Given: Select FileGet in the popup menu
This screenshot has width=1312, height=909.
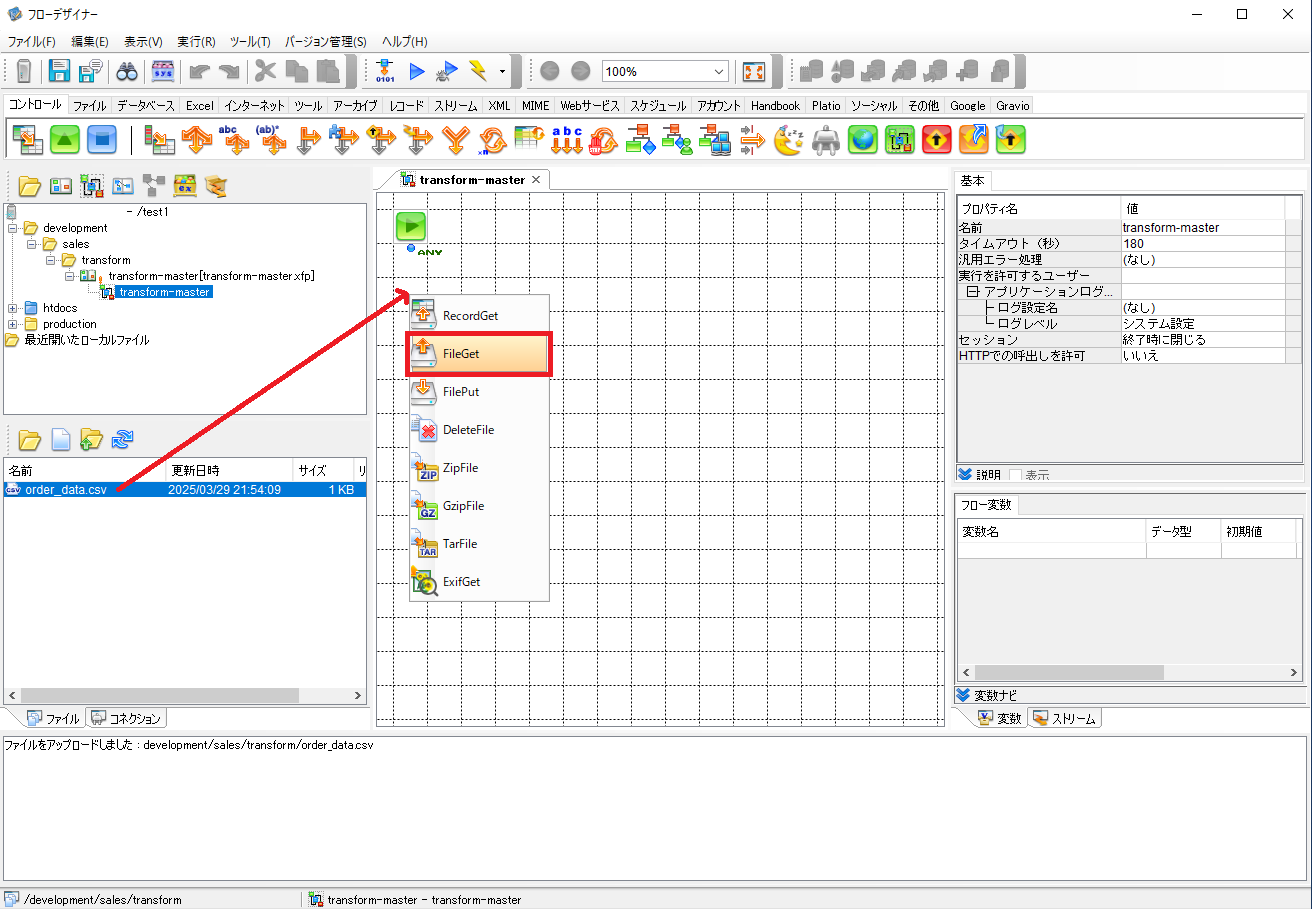Looking at the screenshot, I should coord(478,354).
